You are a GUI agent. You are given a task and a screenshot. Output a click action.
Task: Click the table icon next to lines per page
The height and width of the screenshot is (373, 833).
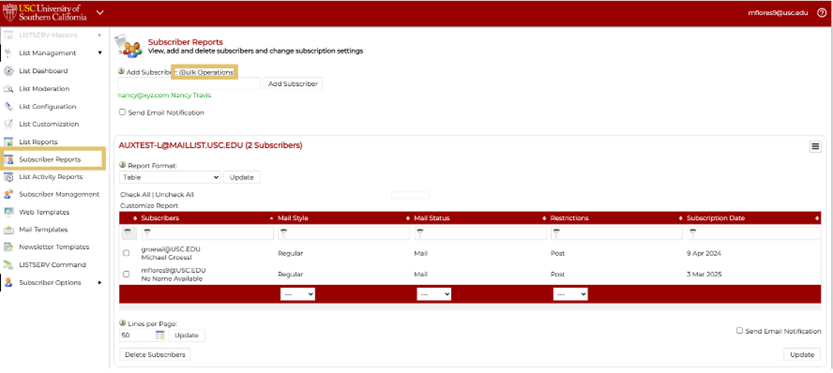point(160,335)
